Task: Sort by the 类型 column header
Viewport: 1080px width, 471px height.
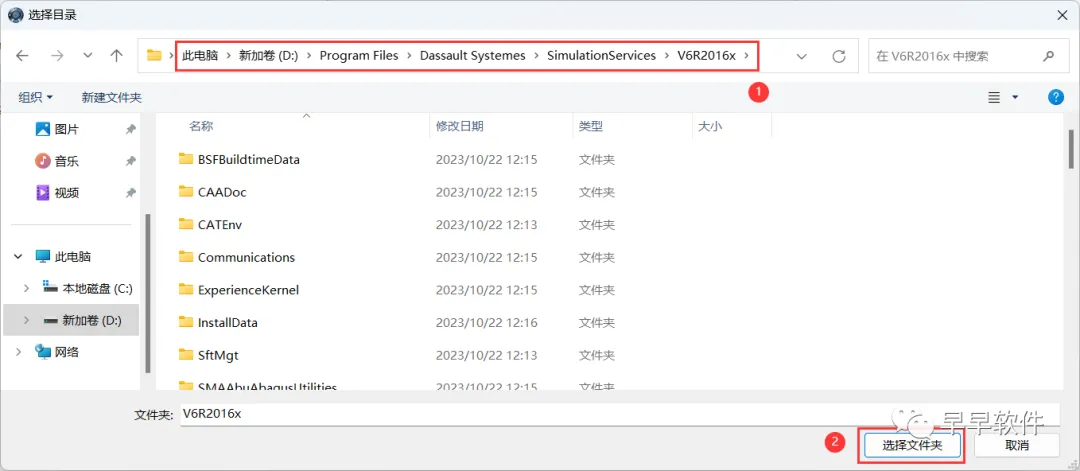Action: 590,126
